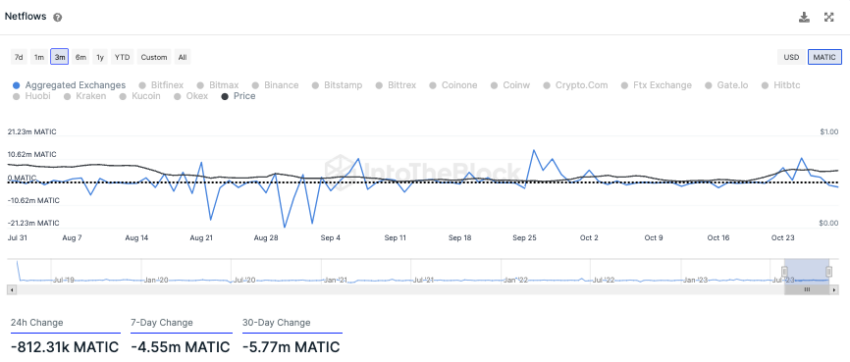850x362 pixels.
Task: Click the 30-Day Change label
Action: (x=276, y=322)
